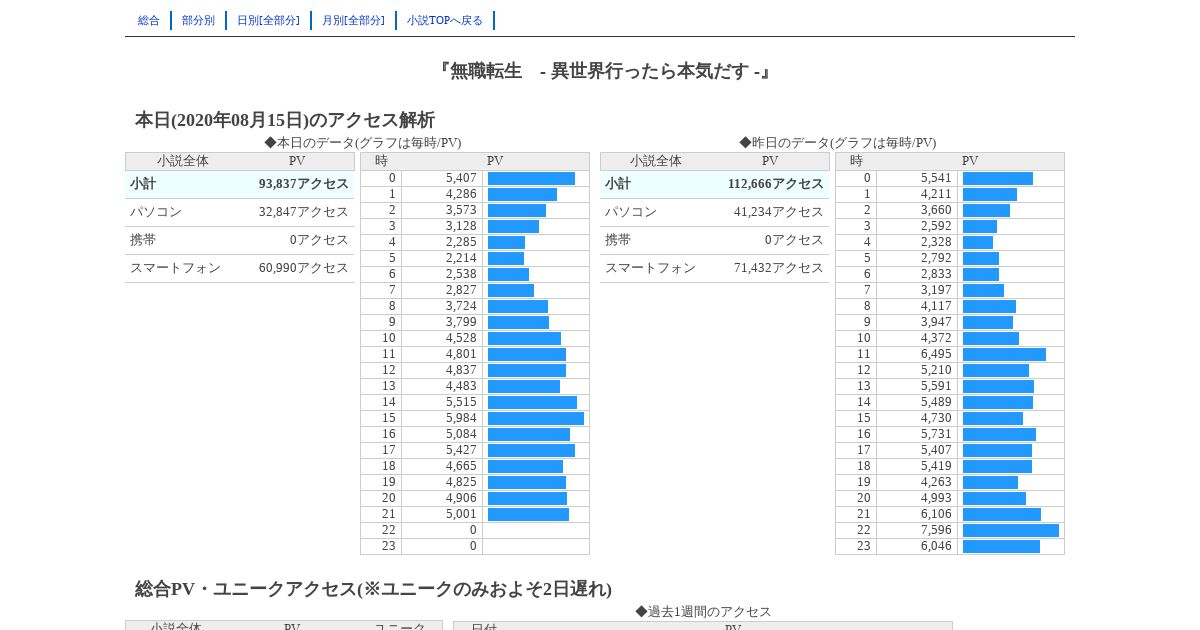Click yesterday's hour 4 PV 2,328
The image size is (1200, 630).
pyautogui.click(x=936, y=242)
